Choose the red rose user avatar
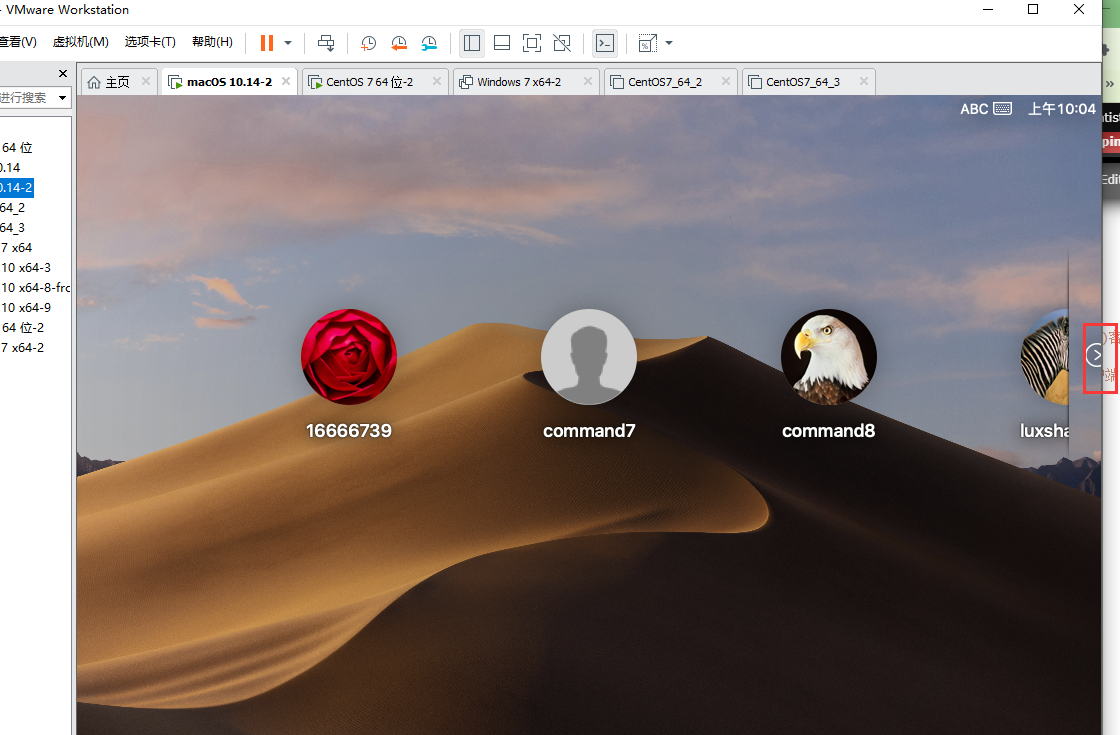Screen dimensions: 1120x735 click(349, 356)
